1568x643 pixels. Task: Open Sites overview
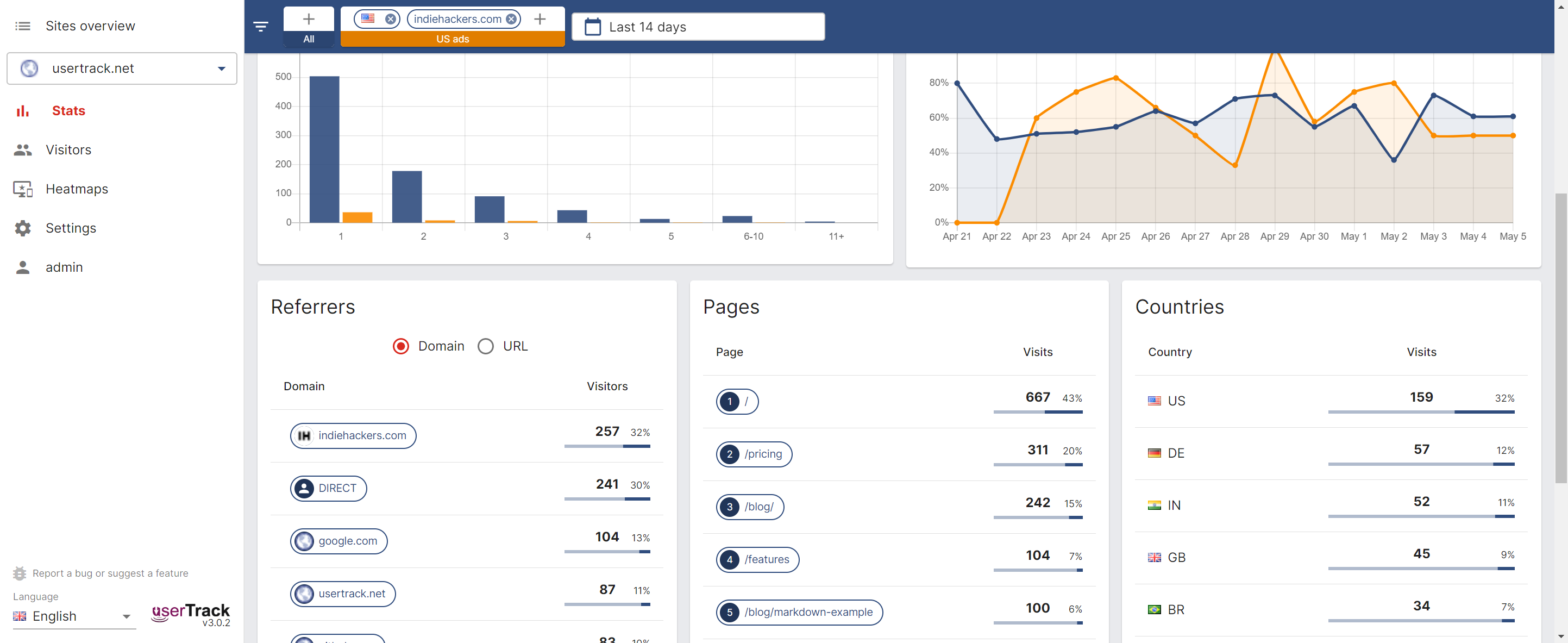(90, 26)
